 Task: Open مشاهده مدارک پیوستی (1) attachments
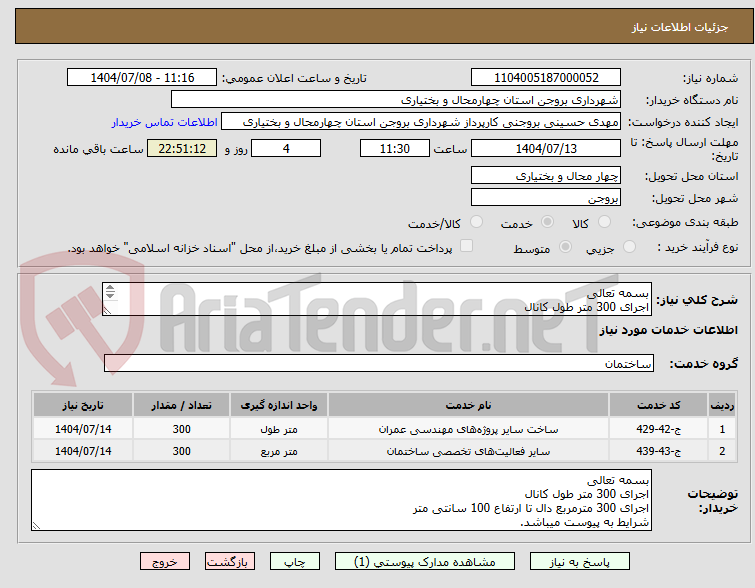click(425, 562)
